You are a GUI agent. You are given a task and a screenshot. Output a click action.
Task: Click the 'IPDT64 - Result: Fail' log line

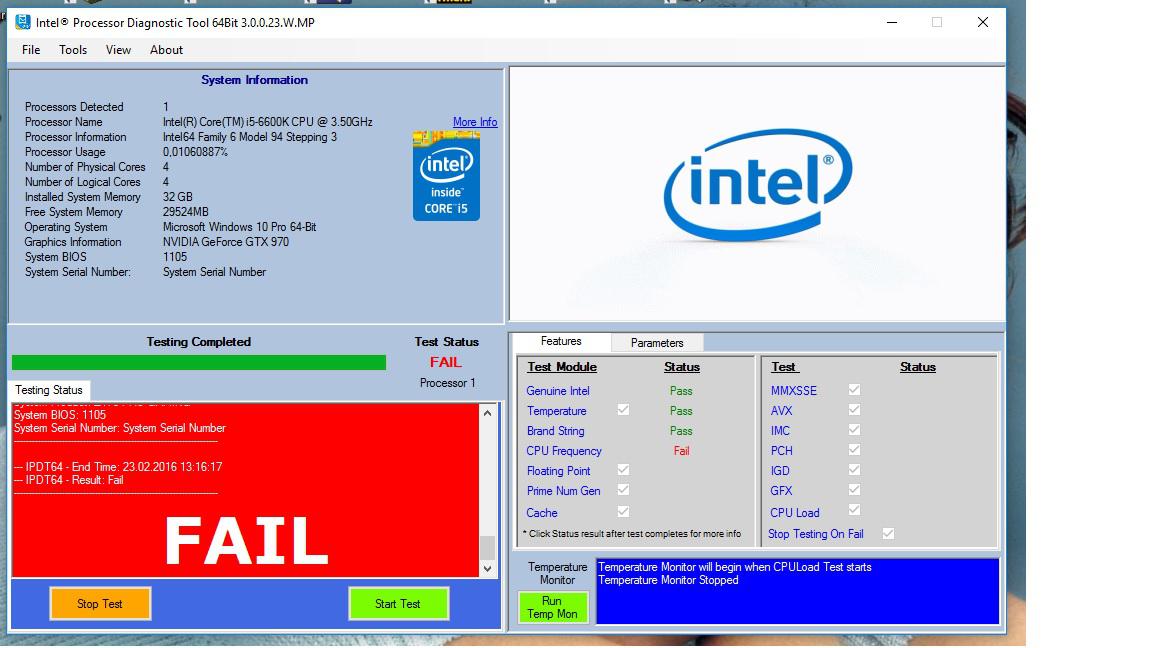[x=68, y=480]
